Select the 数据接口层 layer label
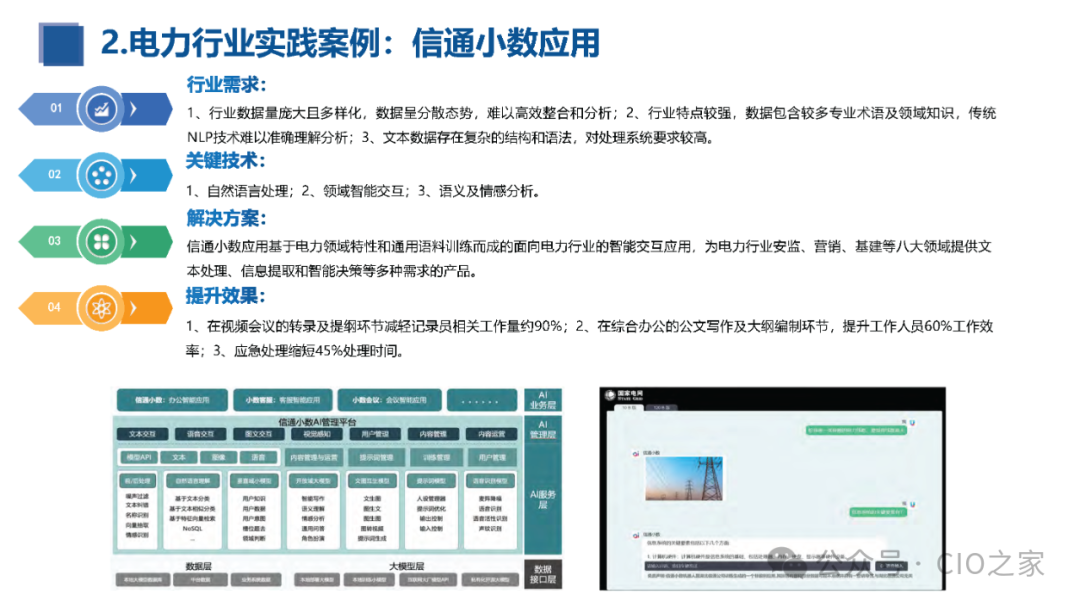The image size is (1080, 607). click(543, 574)
